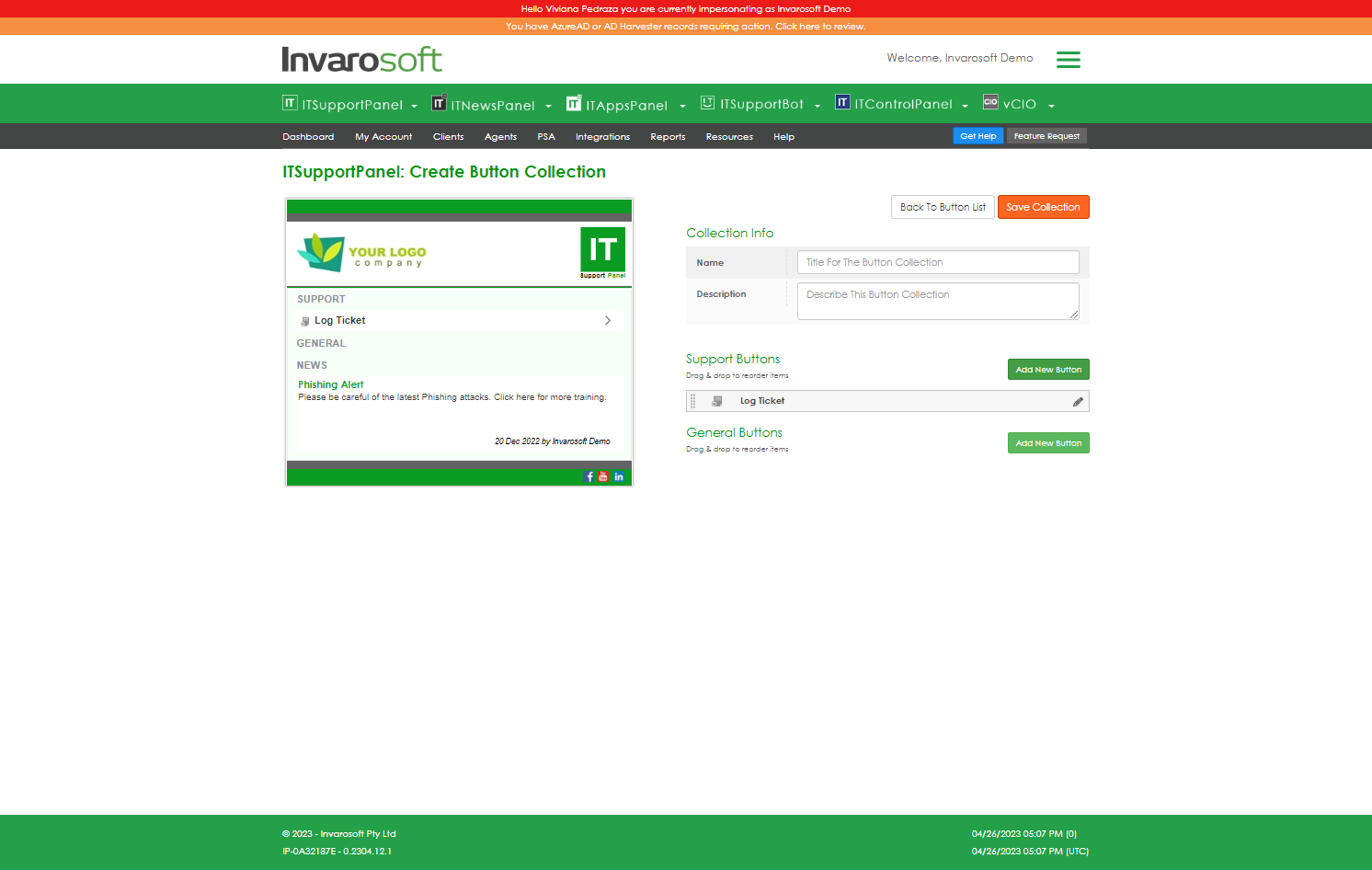Open My Account menu

tap(383, 137)
